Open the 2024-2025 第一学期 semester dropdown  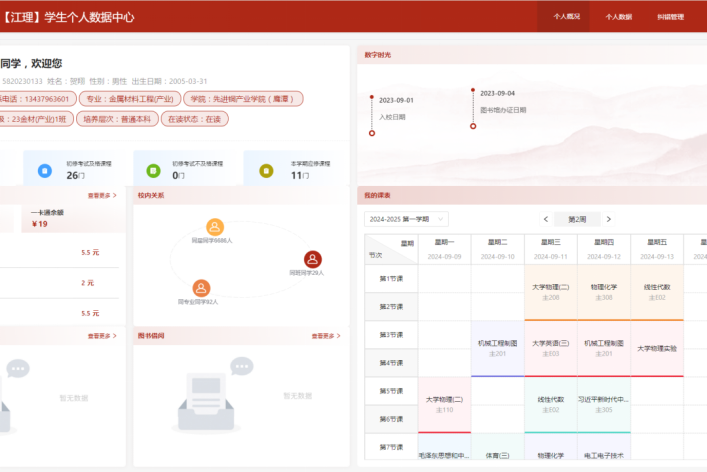(x=405, y=219)
